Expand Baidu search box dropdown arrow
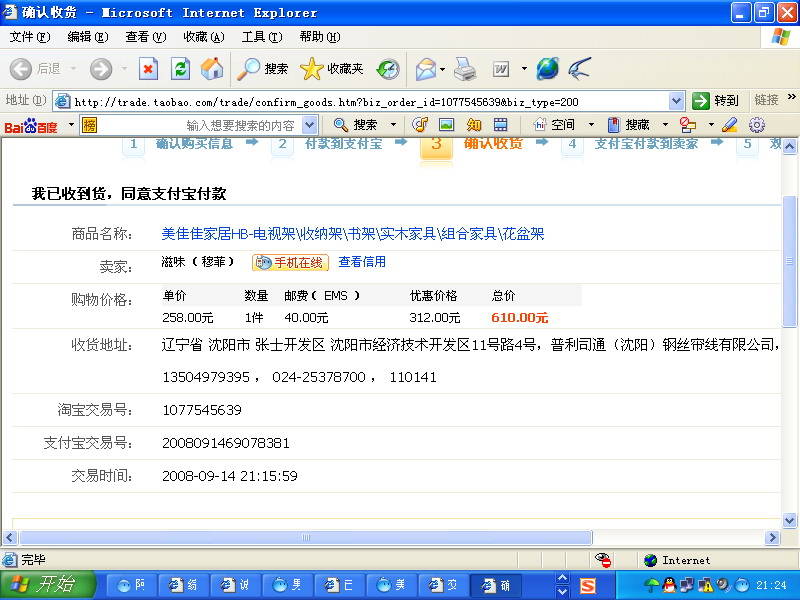800x600 pixels. click(x=309, y=125)
